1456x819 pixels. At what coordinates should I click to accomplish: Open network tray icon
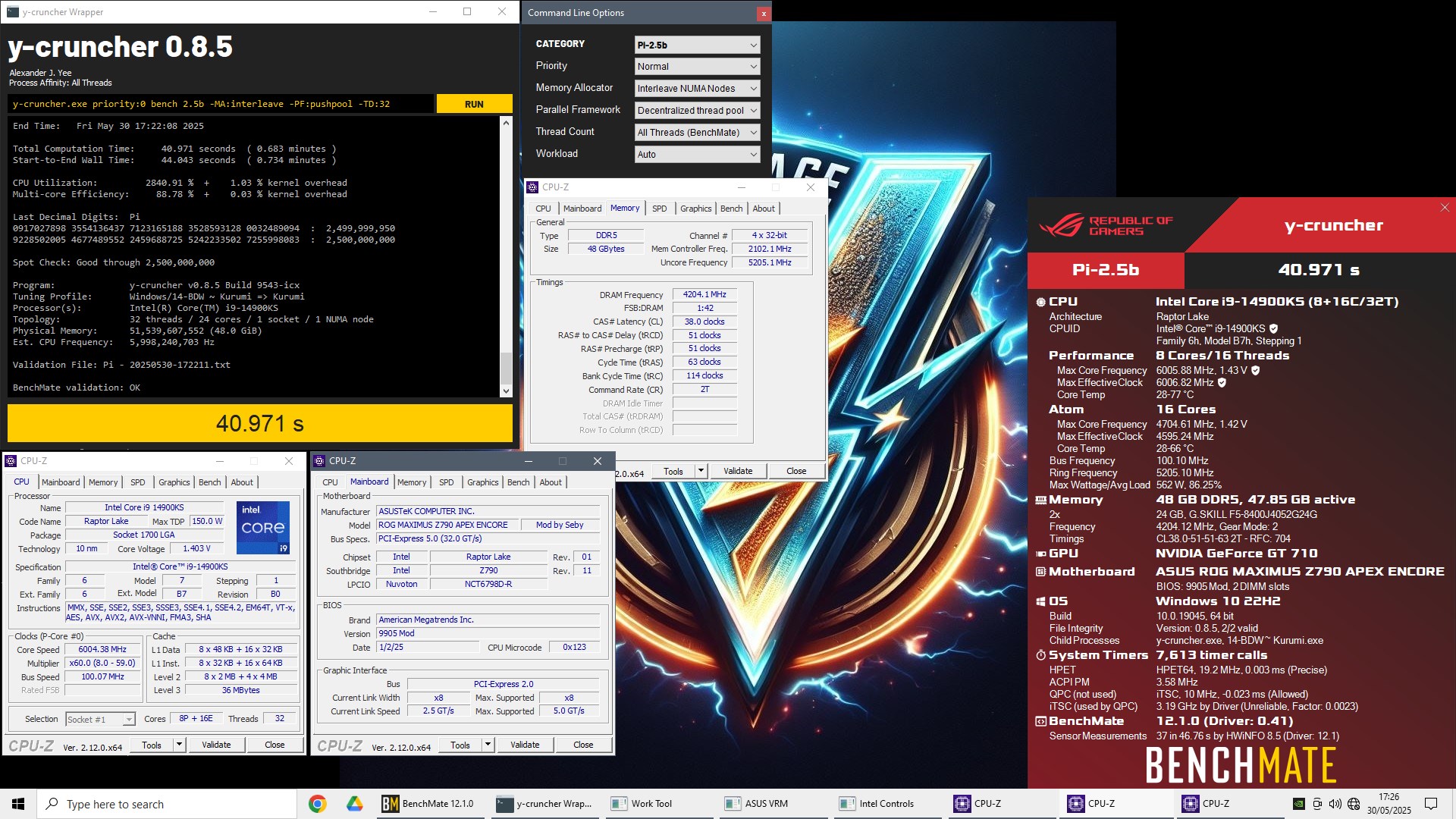[x=1354, y=804]
